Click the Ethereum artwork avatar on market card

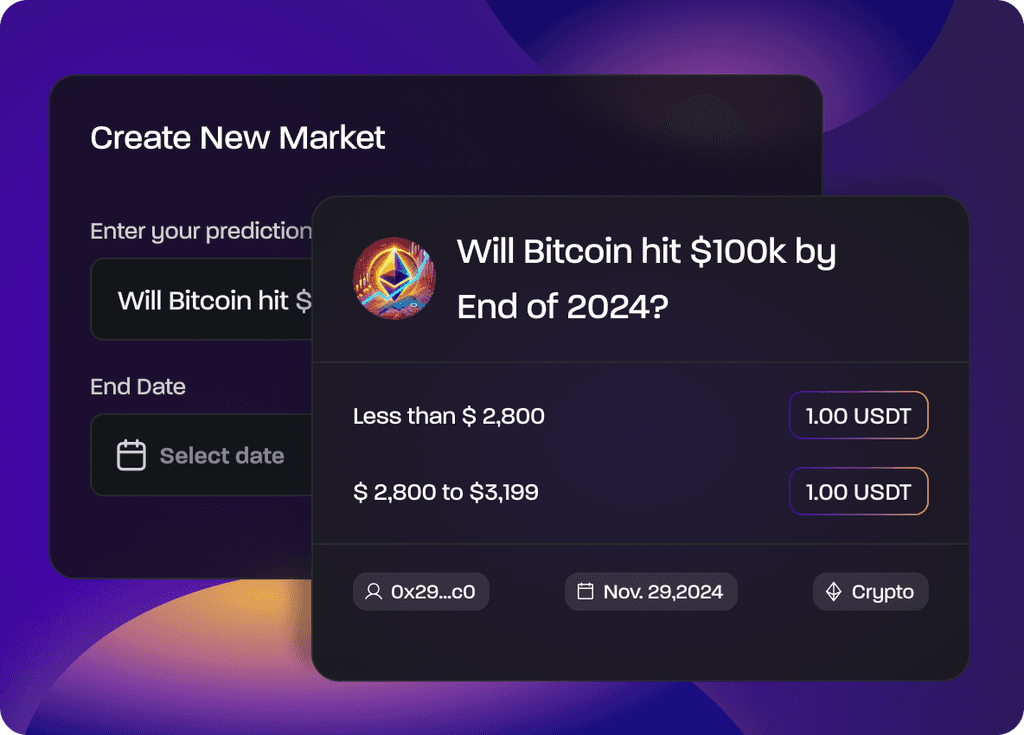pyautogui.click(x=394, y=278)
